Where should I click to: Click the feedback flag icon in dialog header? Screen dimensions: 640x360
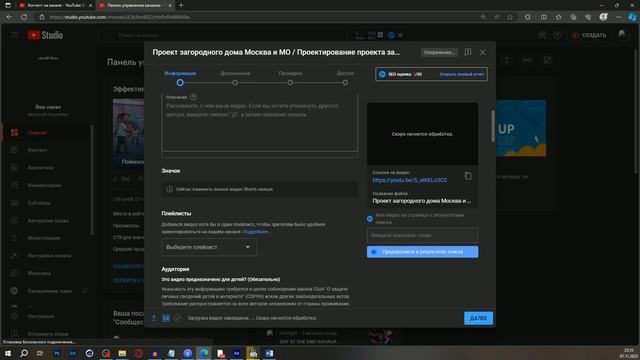tap(468, 52)
